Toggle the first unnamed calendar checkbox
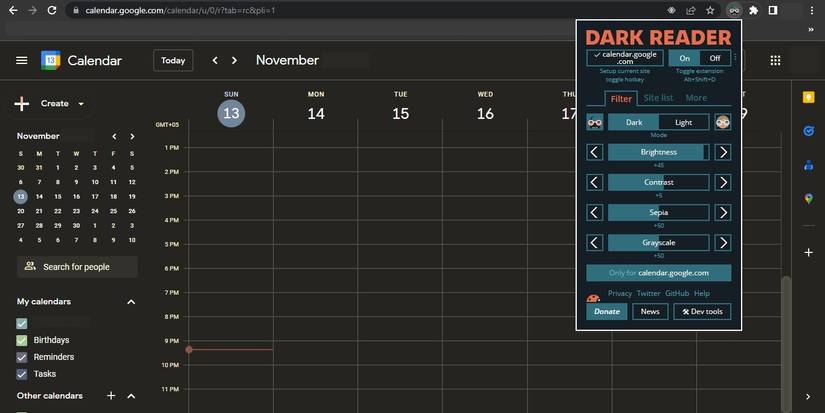Image resolution: width=825 pixels, height=413 pixels. point(22,323)
